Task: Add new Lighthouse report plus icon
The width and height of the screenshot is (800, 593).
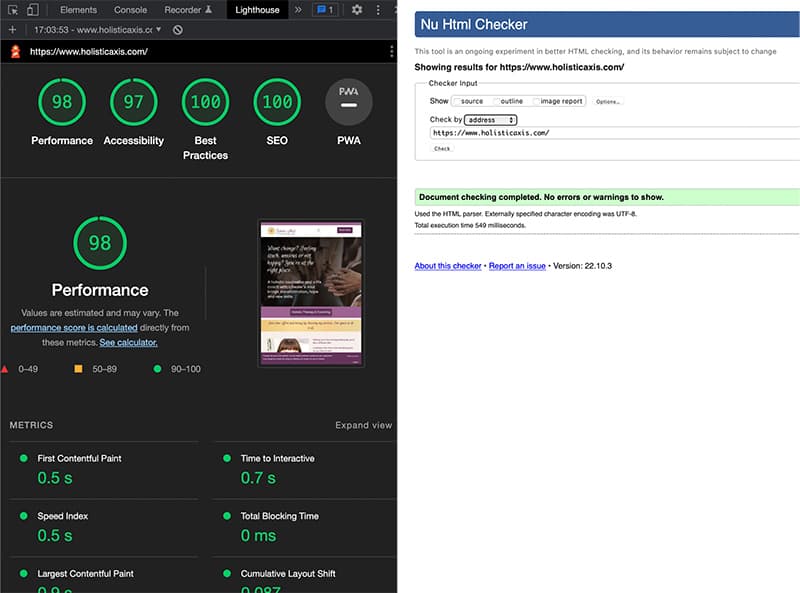Action: pyautogui.click(x=12, y=30)
